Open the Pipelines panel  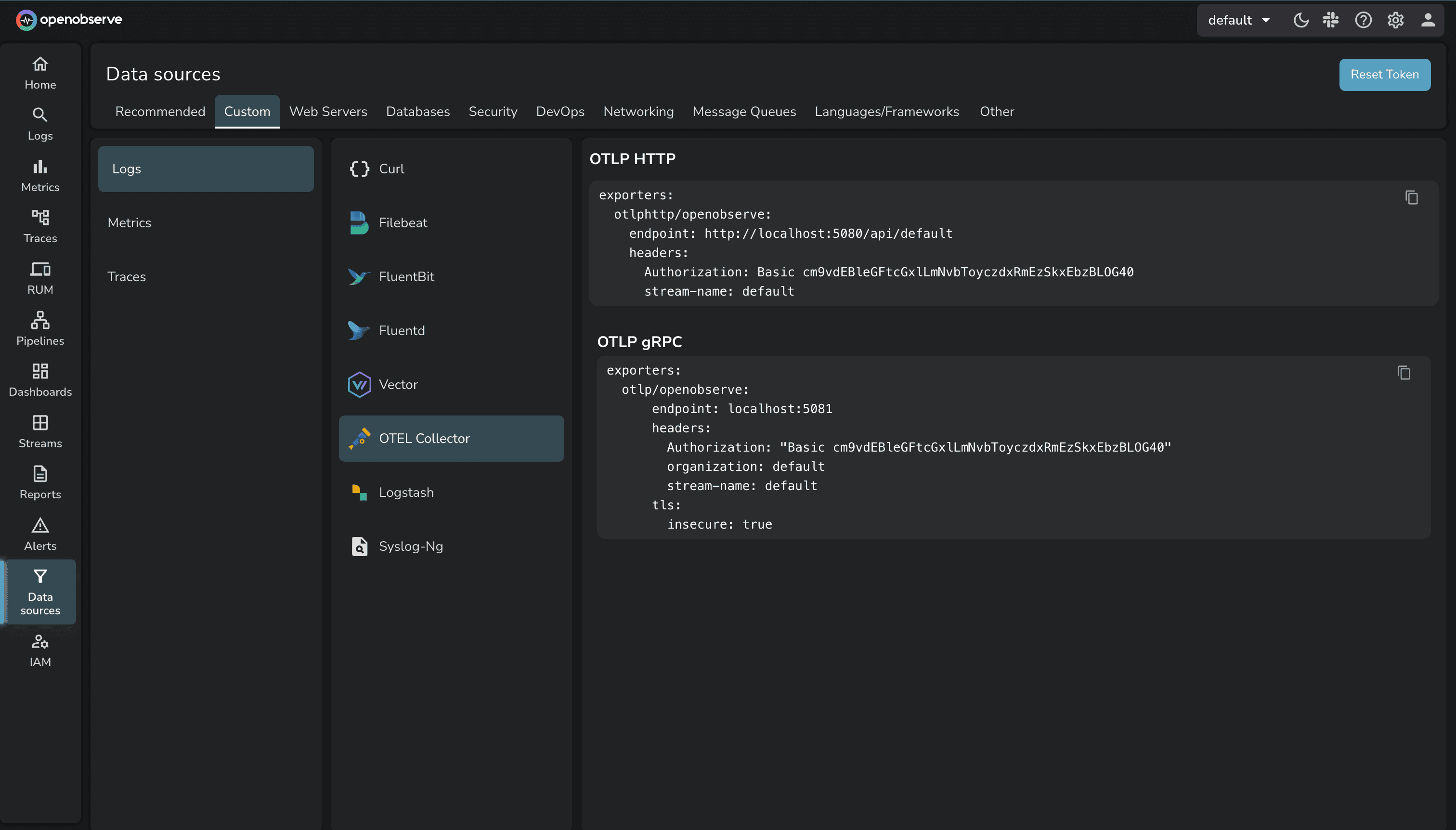tap(40, 327)
